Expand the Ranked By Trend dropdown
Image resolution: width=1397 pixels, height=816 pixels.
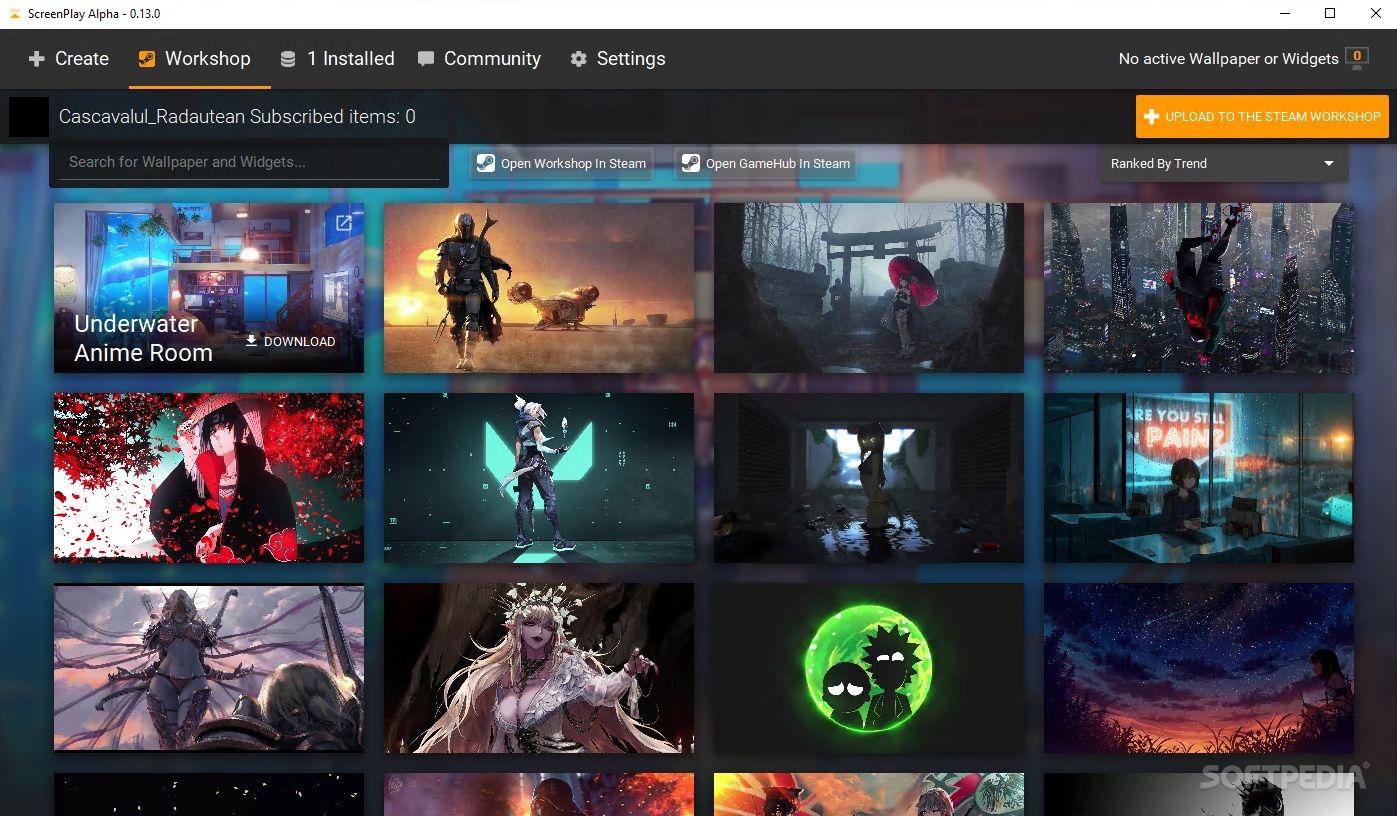click(x=1223, y=163)
